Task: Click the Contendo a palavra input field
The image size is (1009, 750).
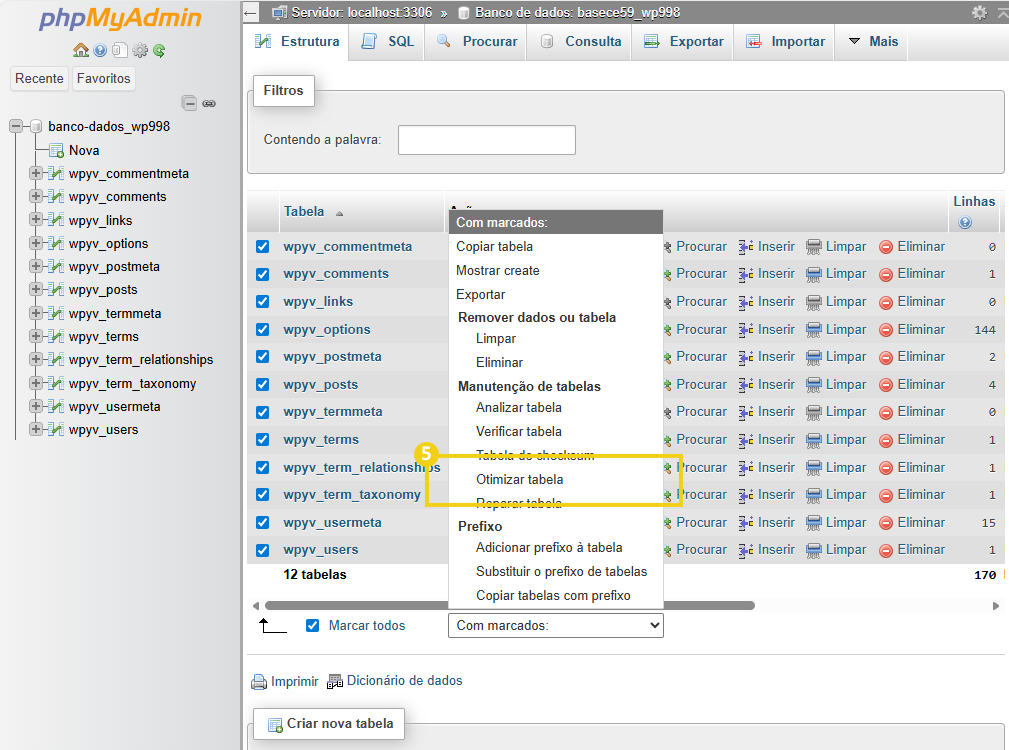Action: [x=486, y=140]
